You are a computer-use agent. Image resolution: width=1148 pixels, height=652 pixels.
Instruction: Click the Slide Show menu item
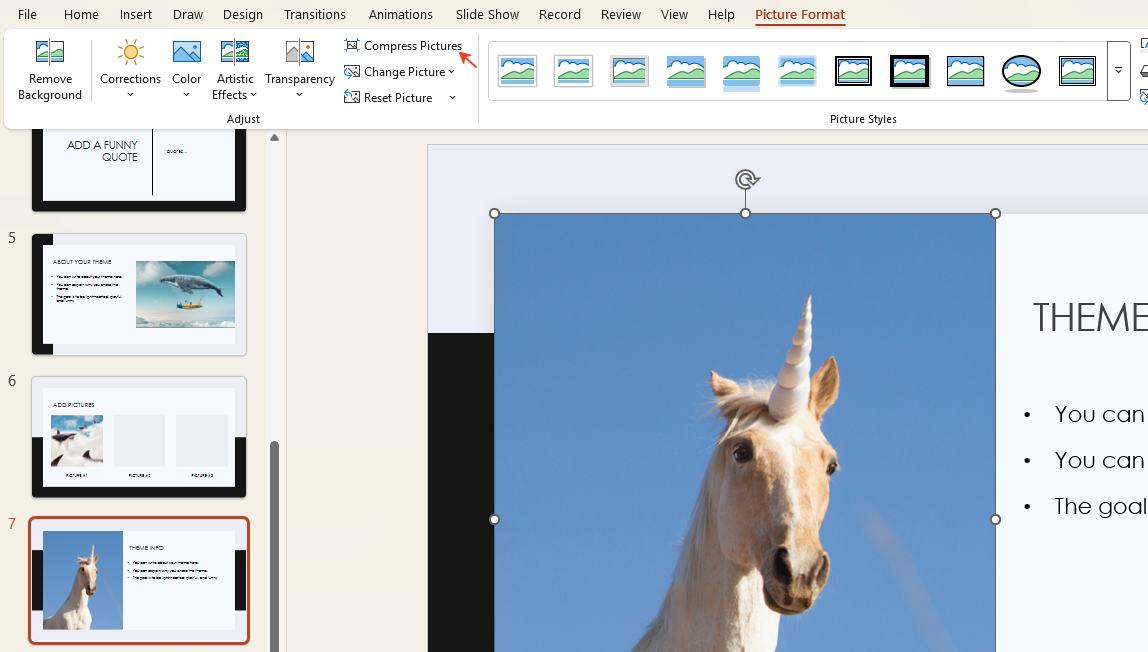point(487,14)
